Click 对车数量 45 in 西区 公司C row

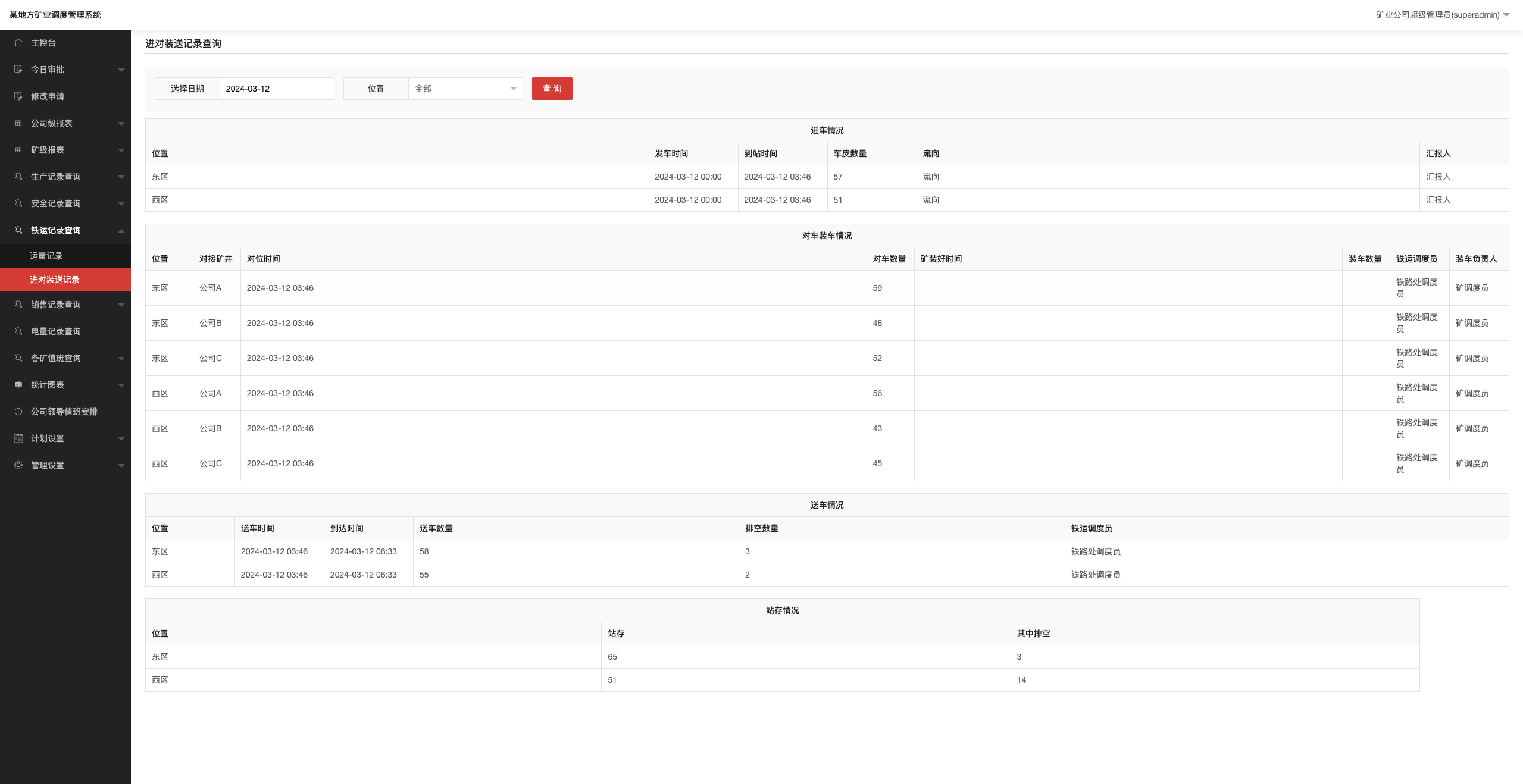(x=877, y=463)
